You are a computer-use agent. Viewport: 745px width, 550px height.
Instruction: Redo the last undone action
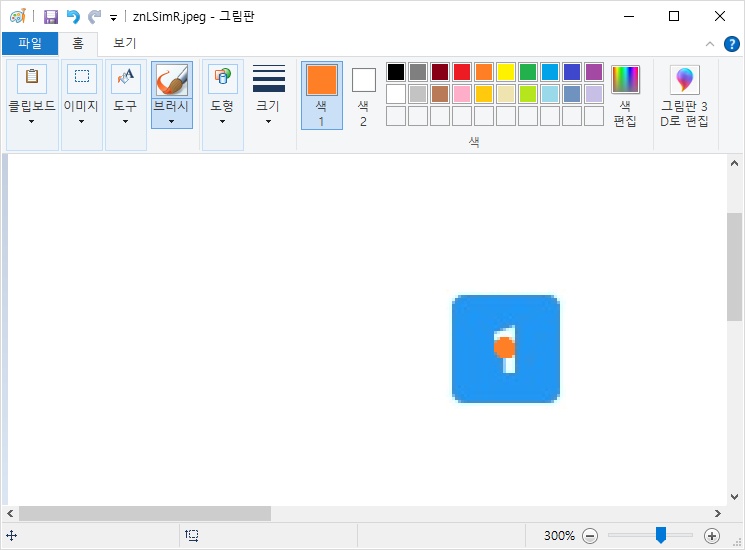(x=95, y=17)
